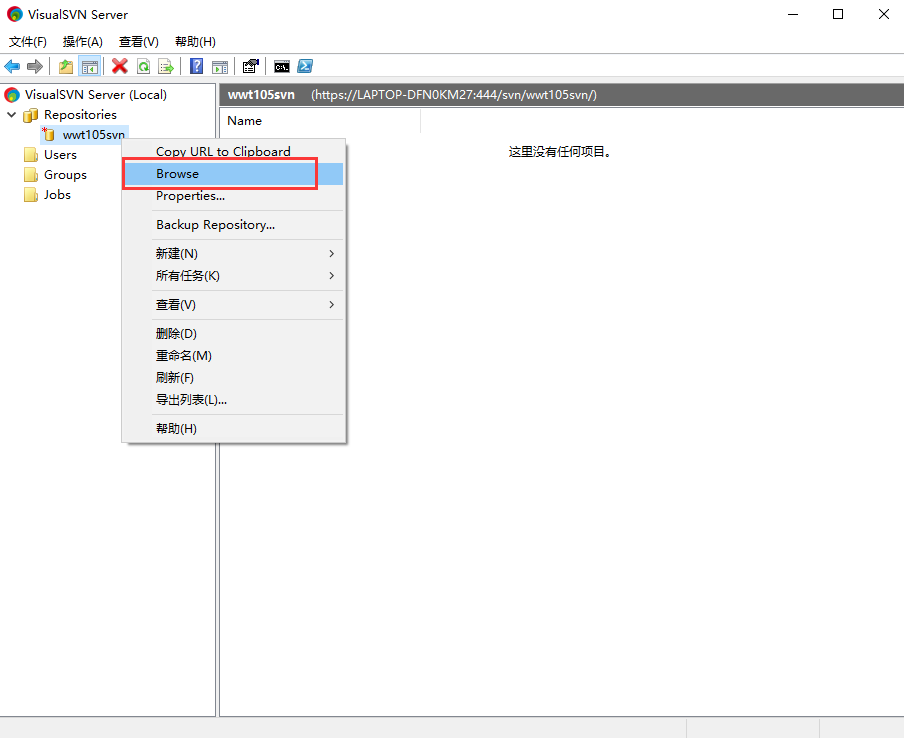Click the Name column header
This screenshot has height=738, width=904.
[x=245, y=121]
